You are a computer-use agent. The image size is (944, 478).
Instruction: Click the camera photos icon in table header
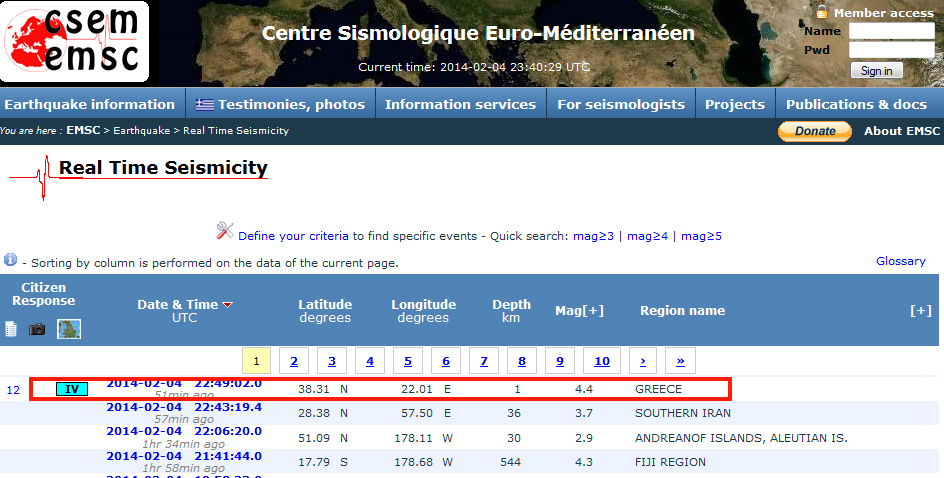37,329
